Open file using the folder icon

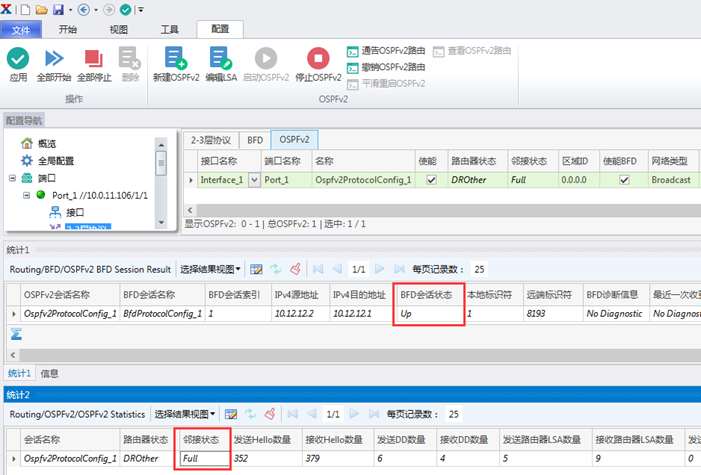(x=42, y=9)
